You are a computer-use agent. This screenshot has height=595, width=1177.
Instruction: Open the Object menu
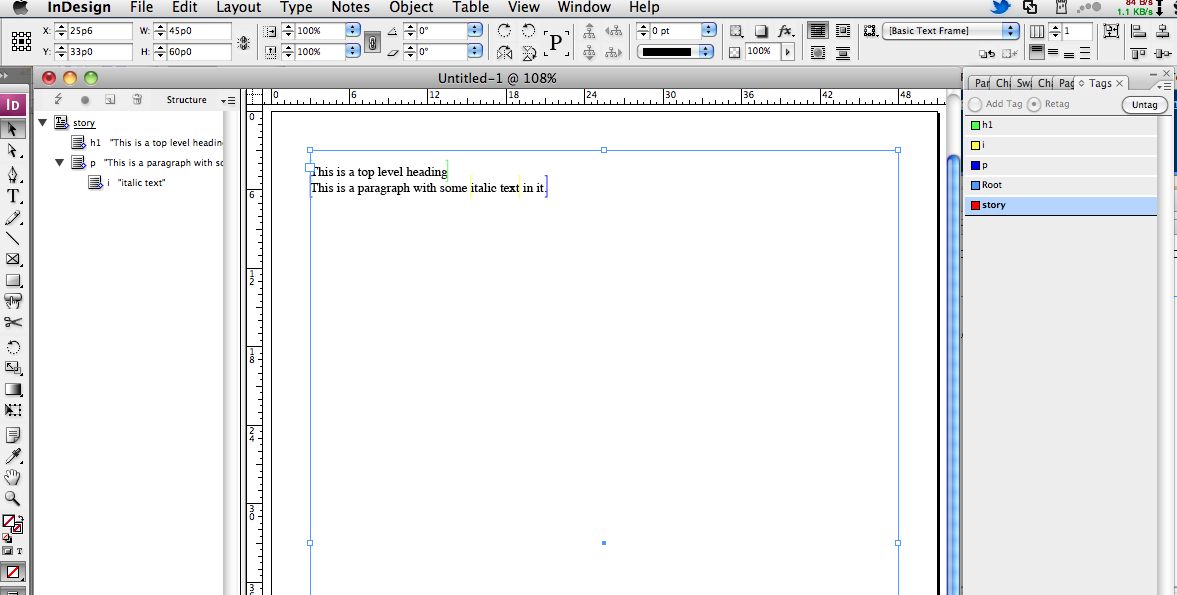(411, 8)
